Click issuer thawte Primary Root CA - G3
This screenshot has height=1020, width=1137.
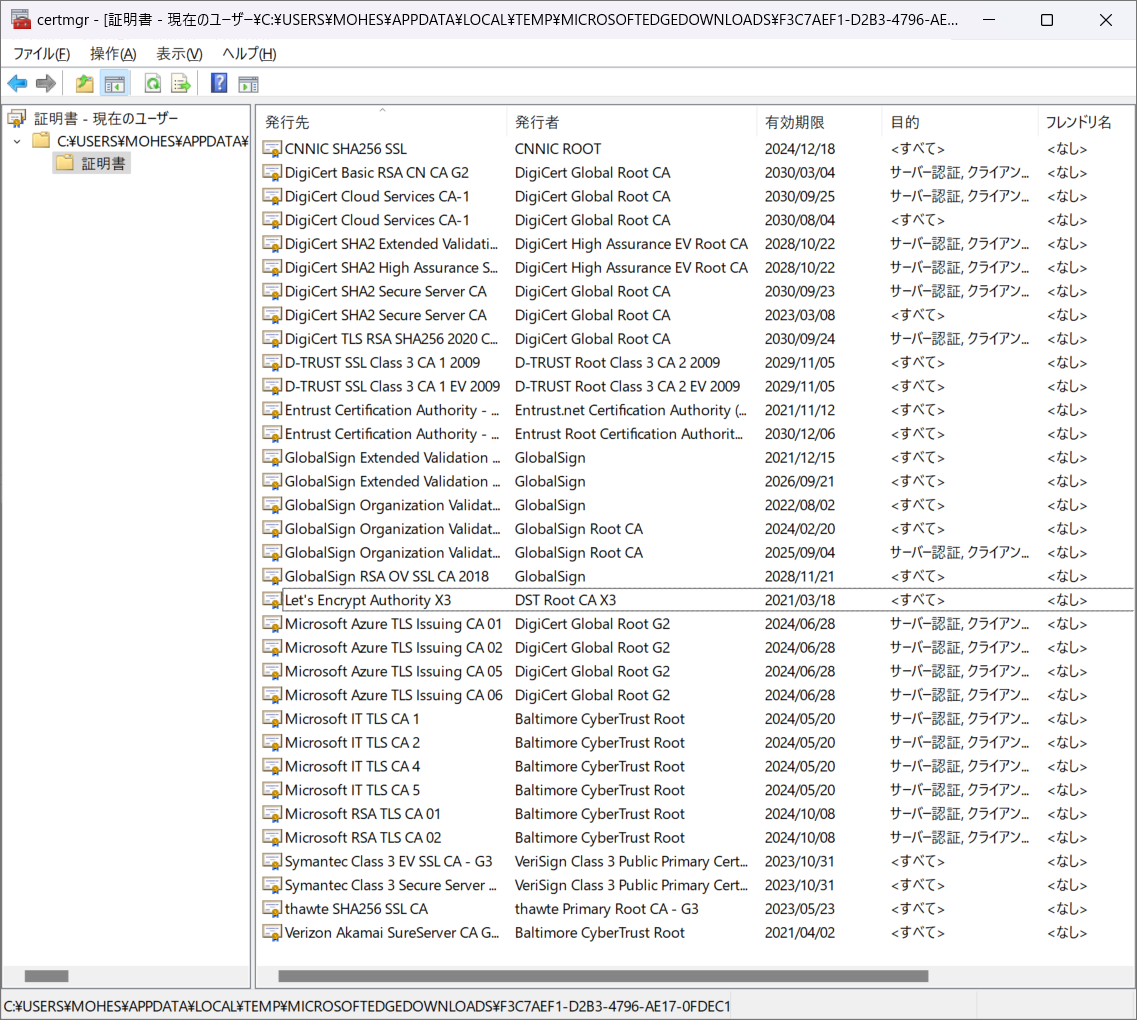(607, 909)
